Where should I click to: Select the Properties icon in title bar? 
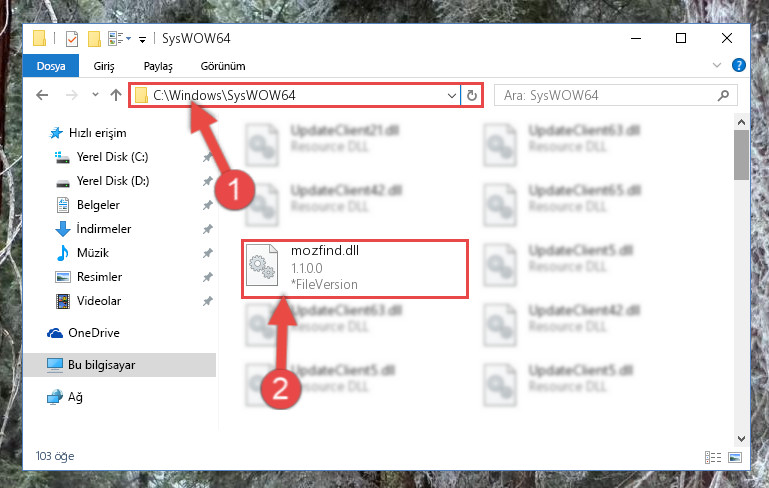(x=72, y=38)
